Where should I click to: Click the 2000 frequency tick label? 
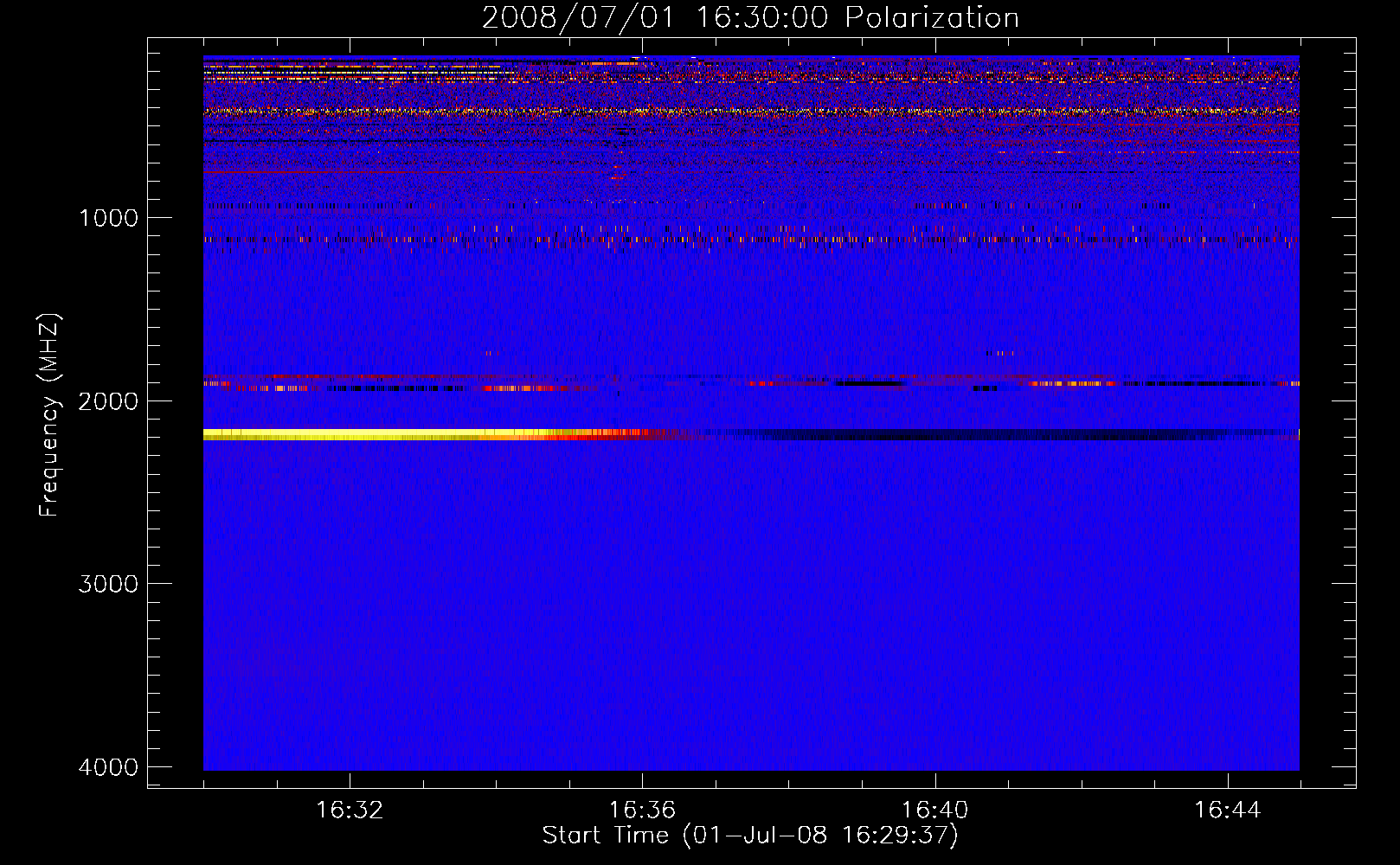[108, 400]
